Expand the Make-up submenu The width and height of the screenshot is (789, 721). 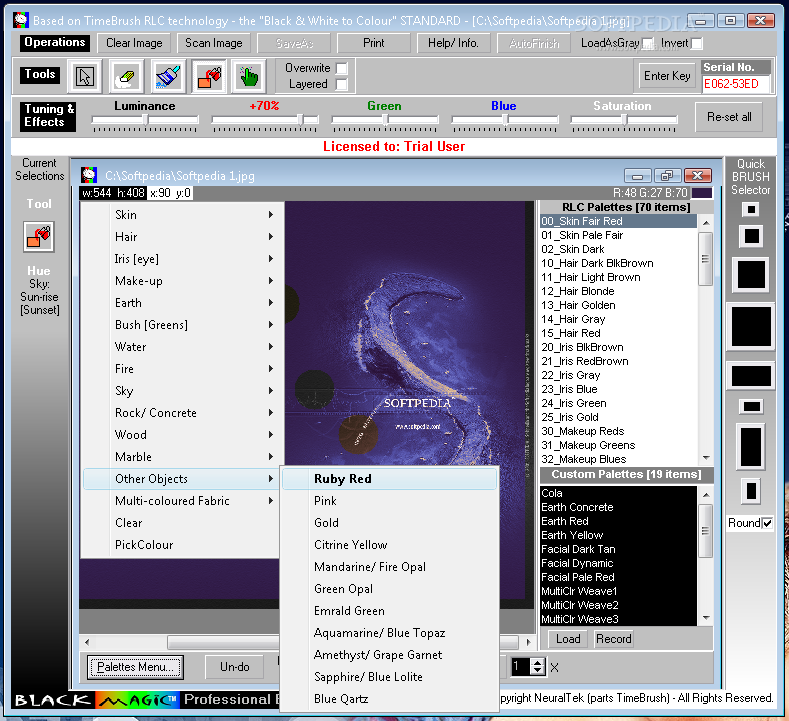coord(181,281)
